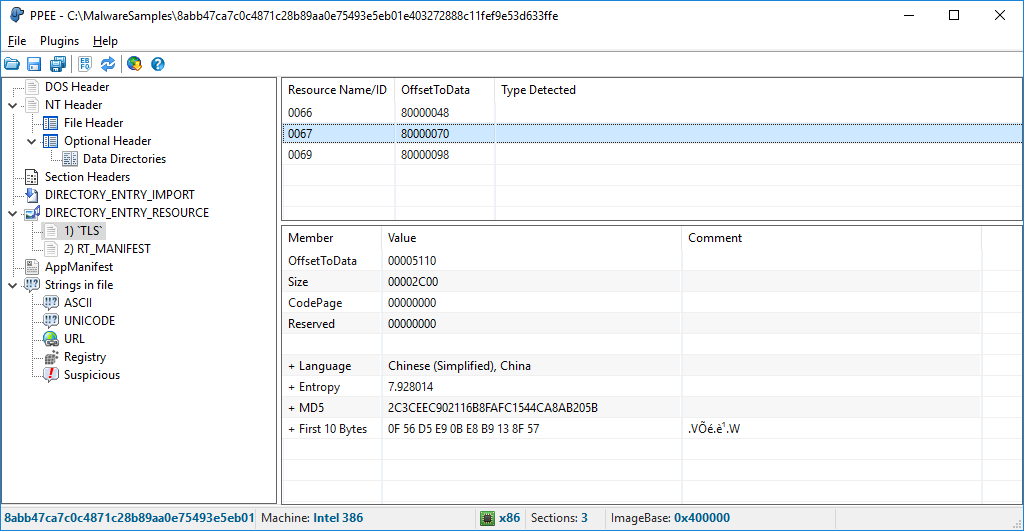Click the DIRECTORY_ENTRY_RESOURCE icon
Viewport: 1024px width, 531px height.
tap(31, 213)
